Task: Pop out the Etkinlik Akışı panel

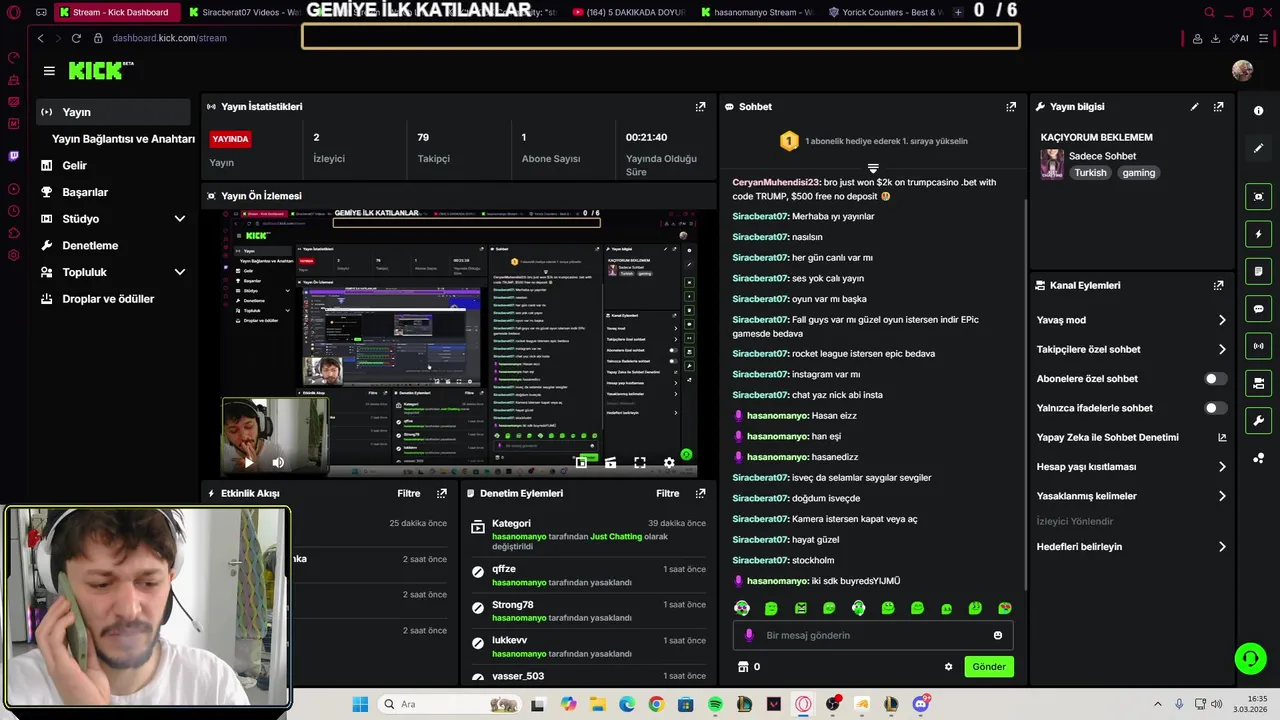Action: (442, 493)
